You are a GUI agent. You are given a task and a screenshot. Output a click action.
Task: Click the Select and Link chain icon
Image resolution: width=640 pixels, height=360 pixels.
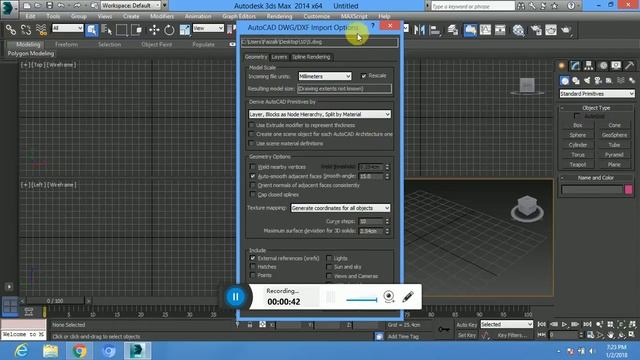[11, 30]
